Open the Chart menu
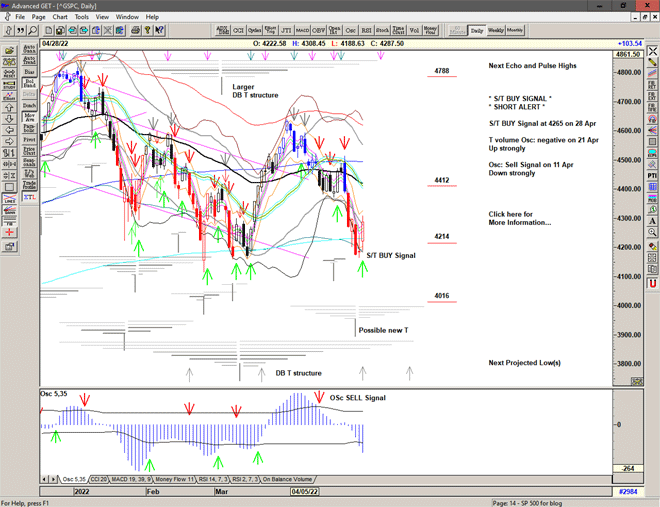The height and width of the screenshot is (507, 660). point(60,17)
